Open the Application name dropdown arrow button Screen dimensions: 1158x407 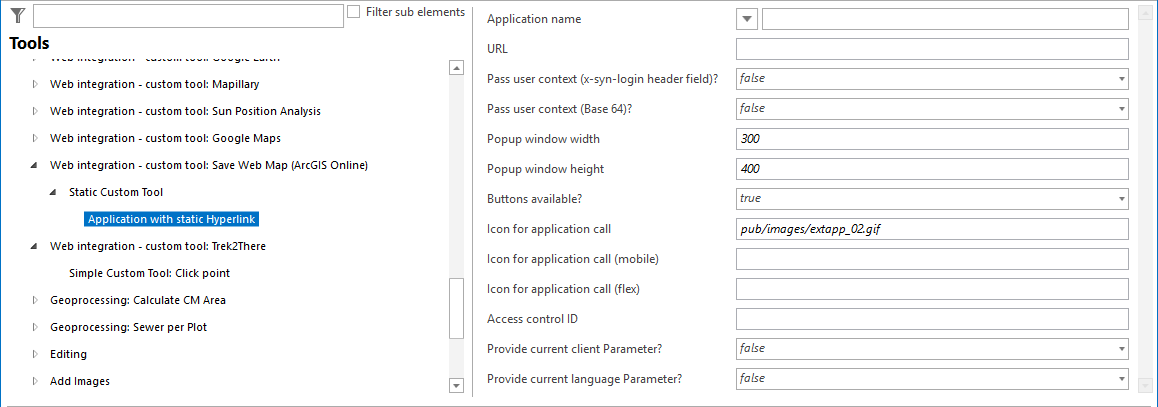[x=747, y=19]
